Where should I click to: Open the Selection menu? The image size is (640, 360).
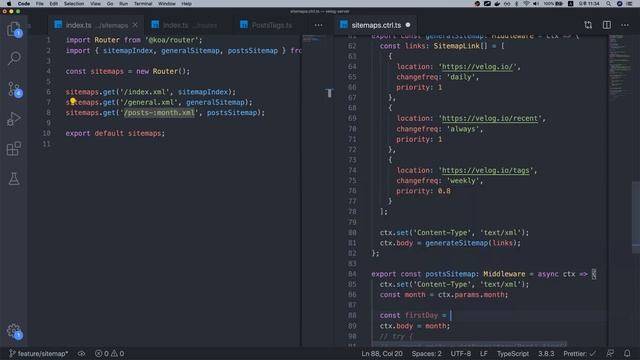click(74, 4)
